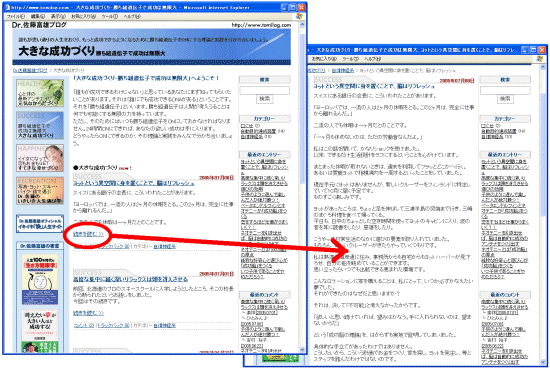
Task: Click 検索 button in left window
Action: 264,99
